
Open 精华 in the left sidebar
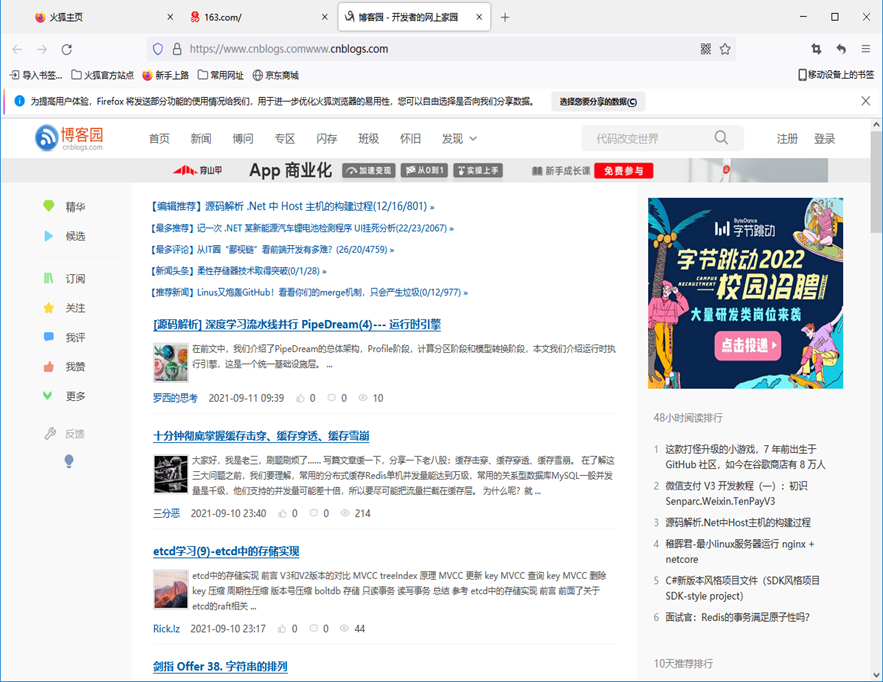pos(65,207)
